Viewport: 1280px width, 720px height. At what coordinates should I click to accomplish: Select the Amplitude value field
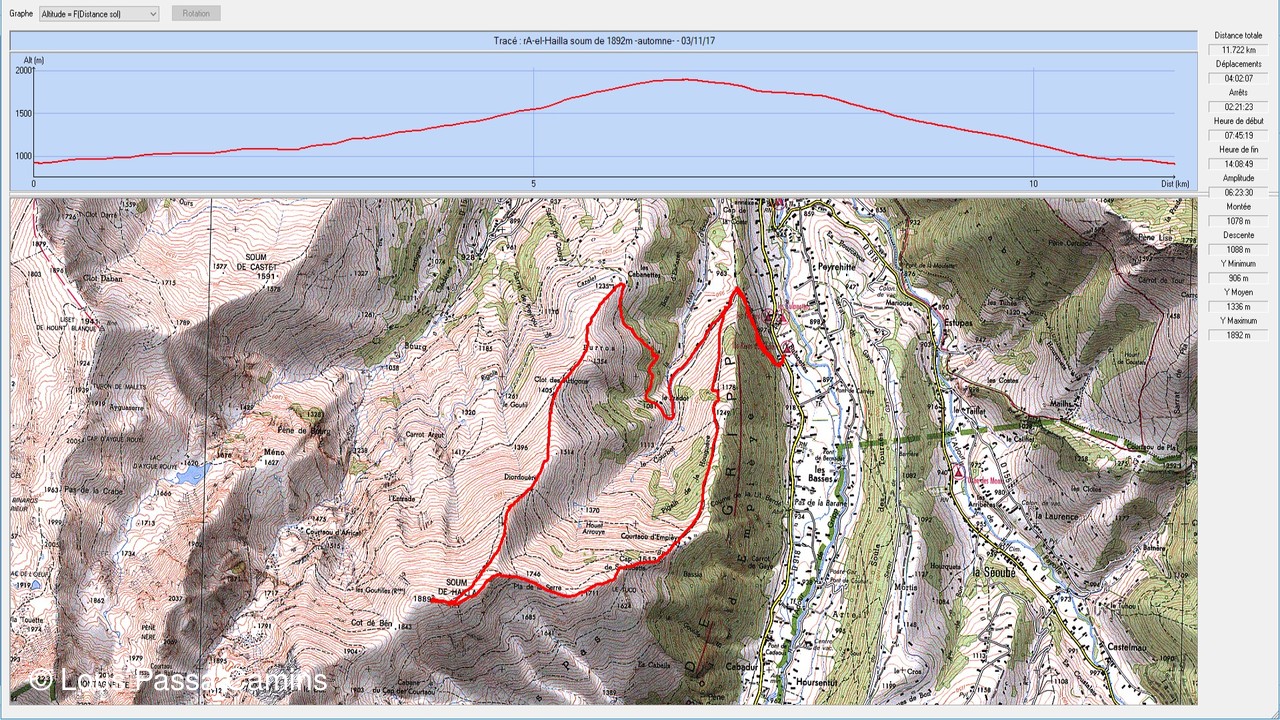pyautogui.click(x=1238, y=192)
